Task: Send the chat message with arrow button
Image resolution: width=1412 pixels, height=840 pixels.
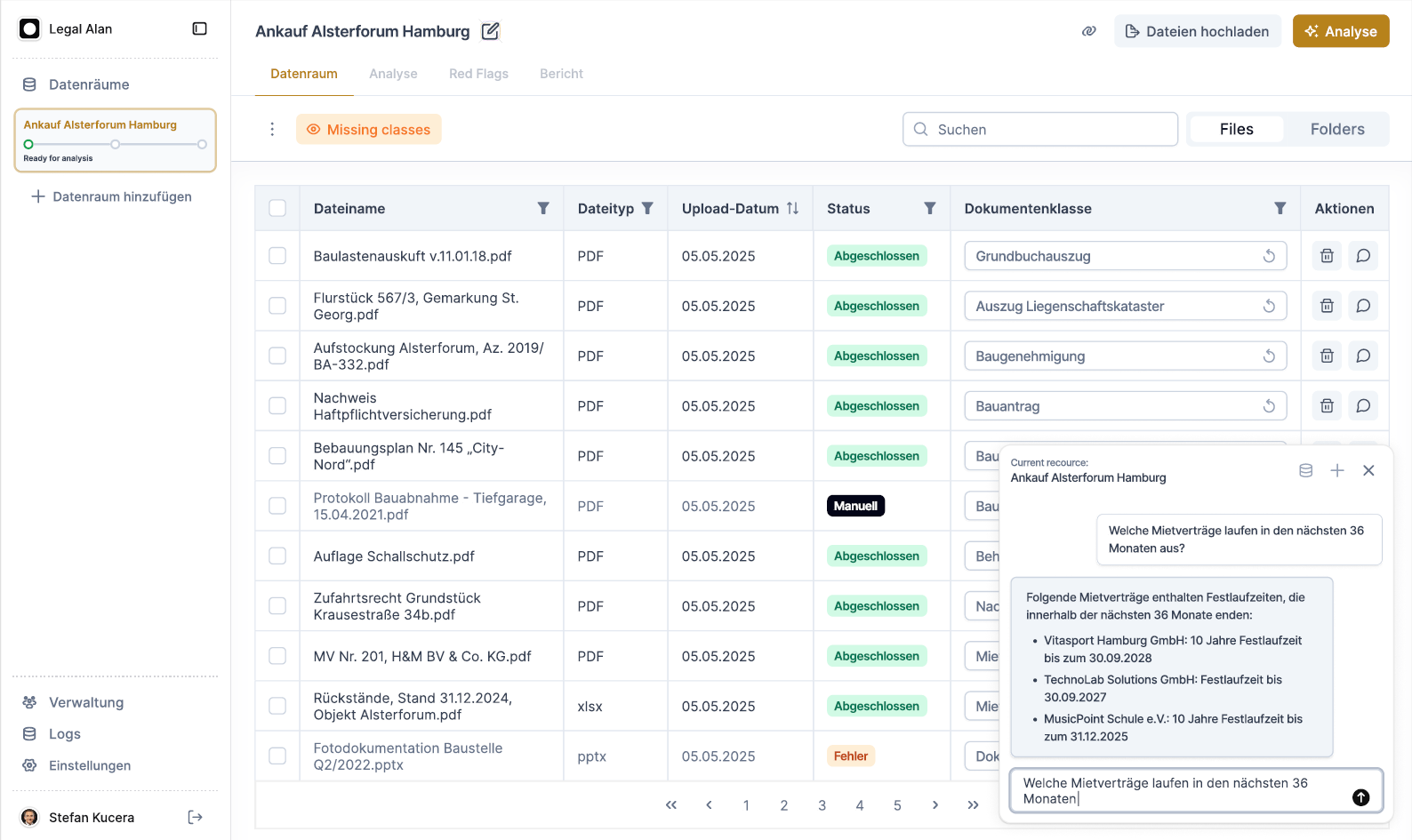Action: coord(1360,797)
